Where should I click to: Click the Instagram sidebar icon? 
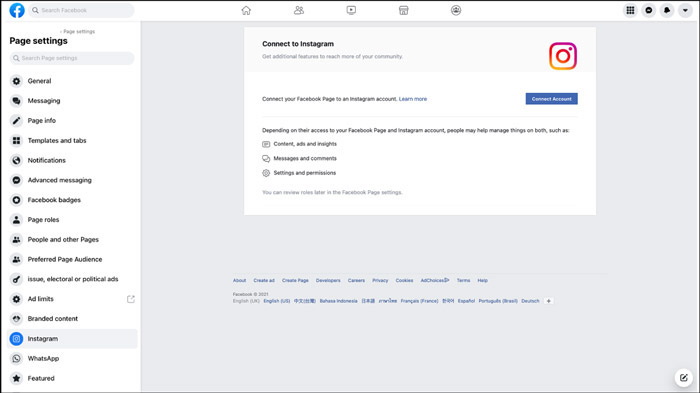tap(17, 339)
